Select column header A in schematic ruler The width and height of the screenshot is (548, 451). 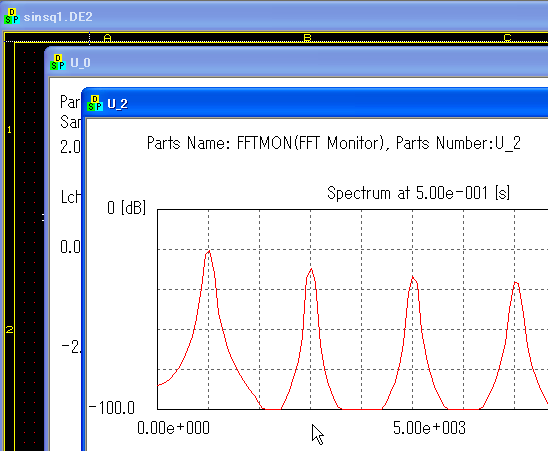108,38
